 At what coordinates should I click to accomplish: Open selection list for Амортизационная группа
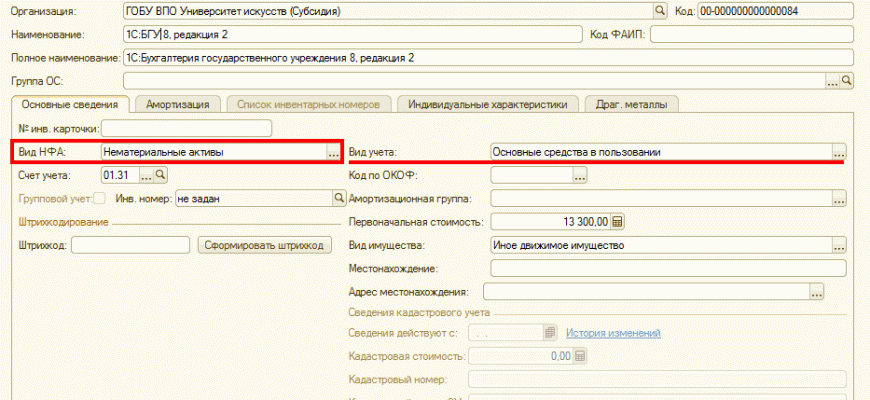(839, 199)
